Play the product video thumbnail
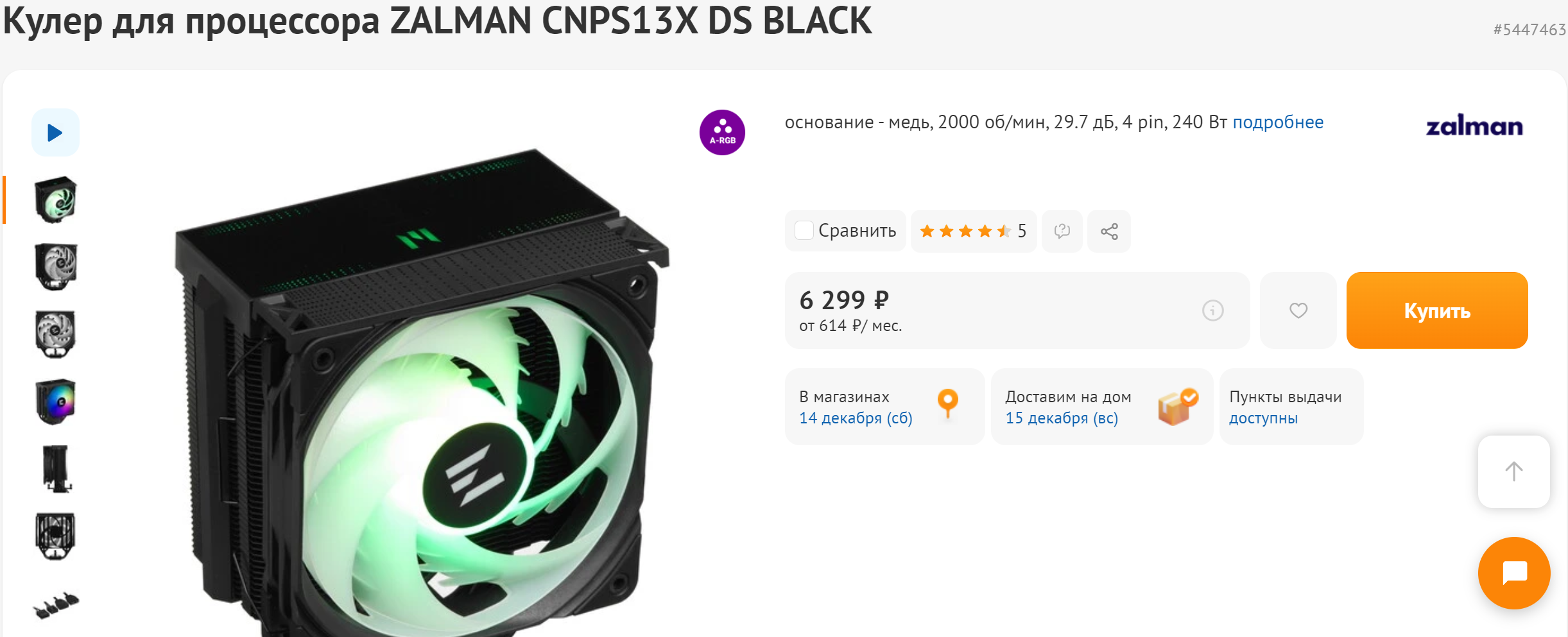Viewport: 1568px width, 637px height. [x=55, y=133]
